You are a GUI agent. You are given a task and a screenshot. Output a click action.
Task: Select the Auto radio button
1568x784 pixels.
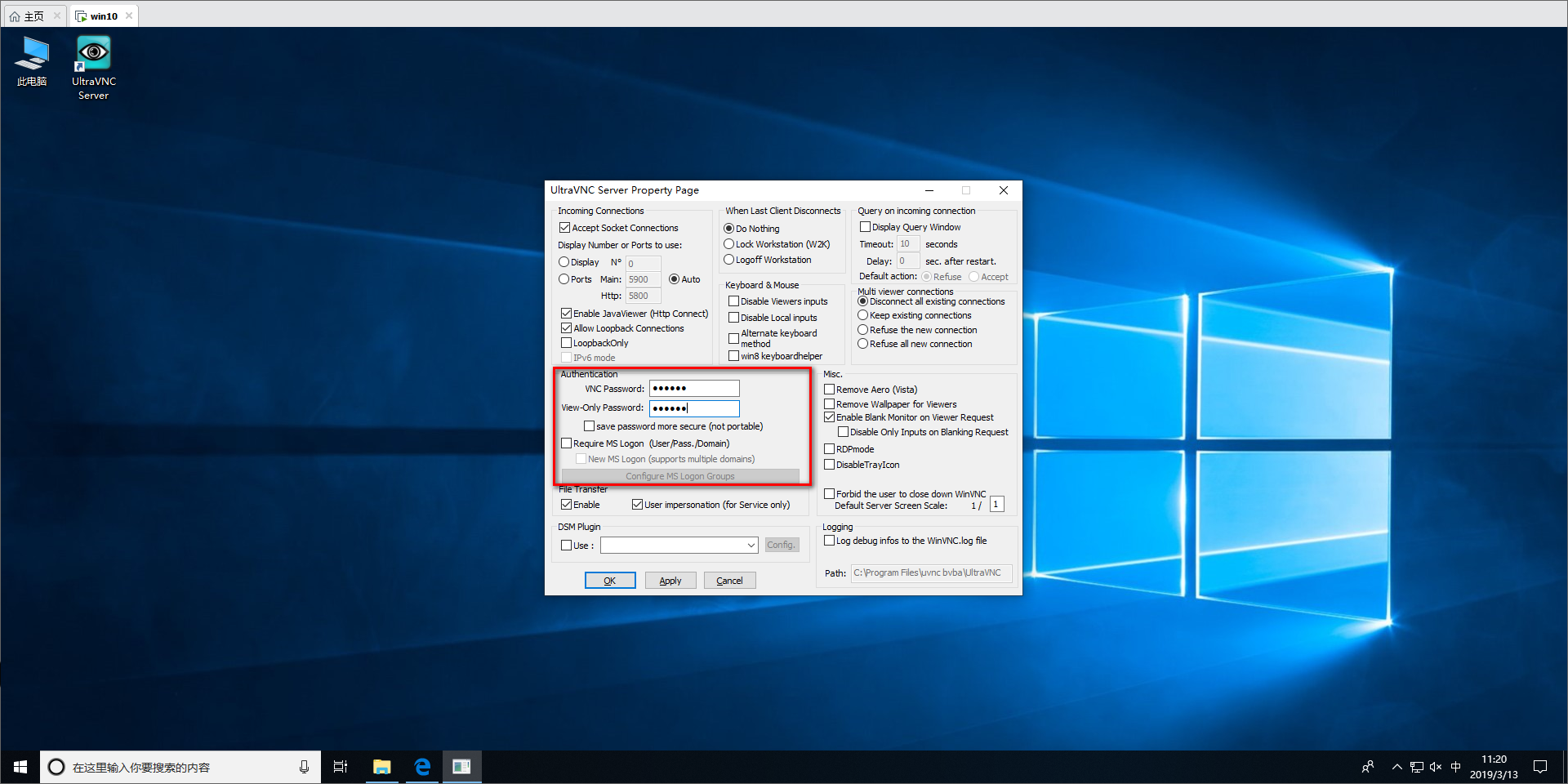coord(674,279)
